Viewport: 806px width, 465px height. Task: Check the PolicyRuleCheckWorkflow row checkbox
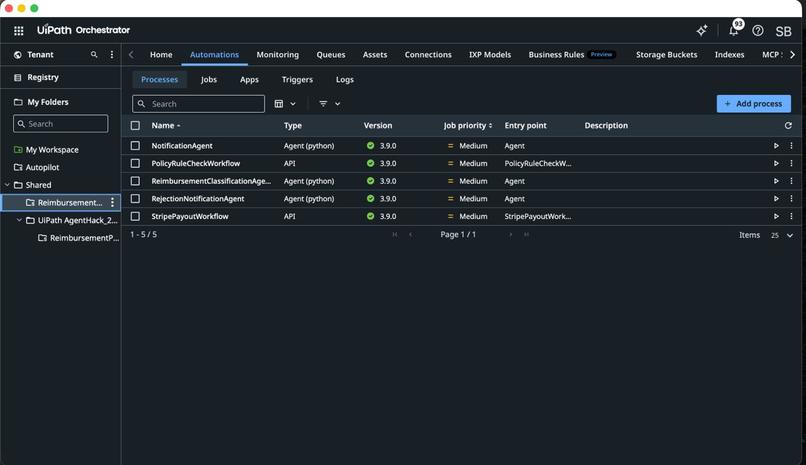(x=135, y=163)
